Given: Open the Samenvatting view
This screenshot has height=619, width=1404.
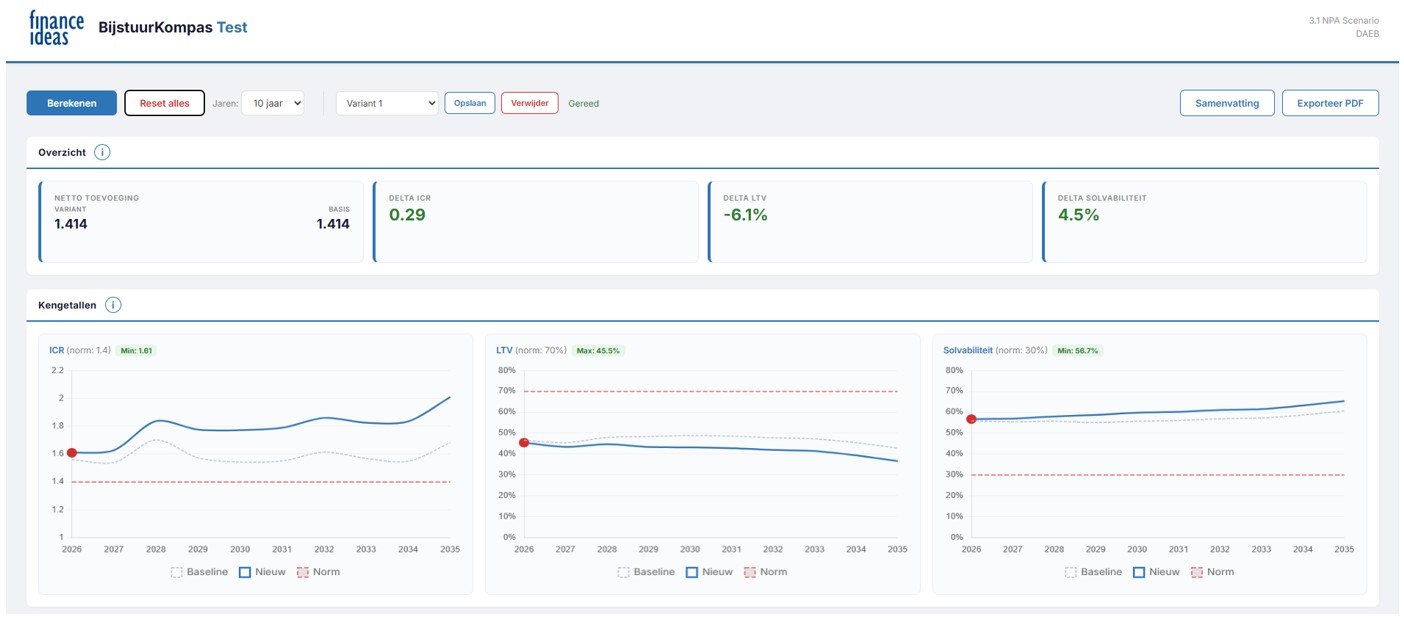Looking at the screenshot, I should pyautogui.click(x=1227, y=103).
